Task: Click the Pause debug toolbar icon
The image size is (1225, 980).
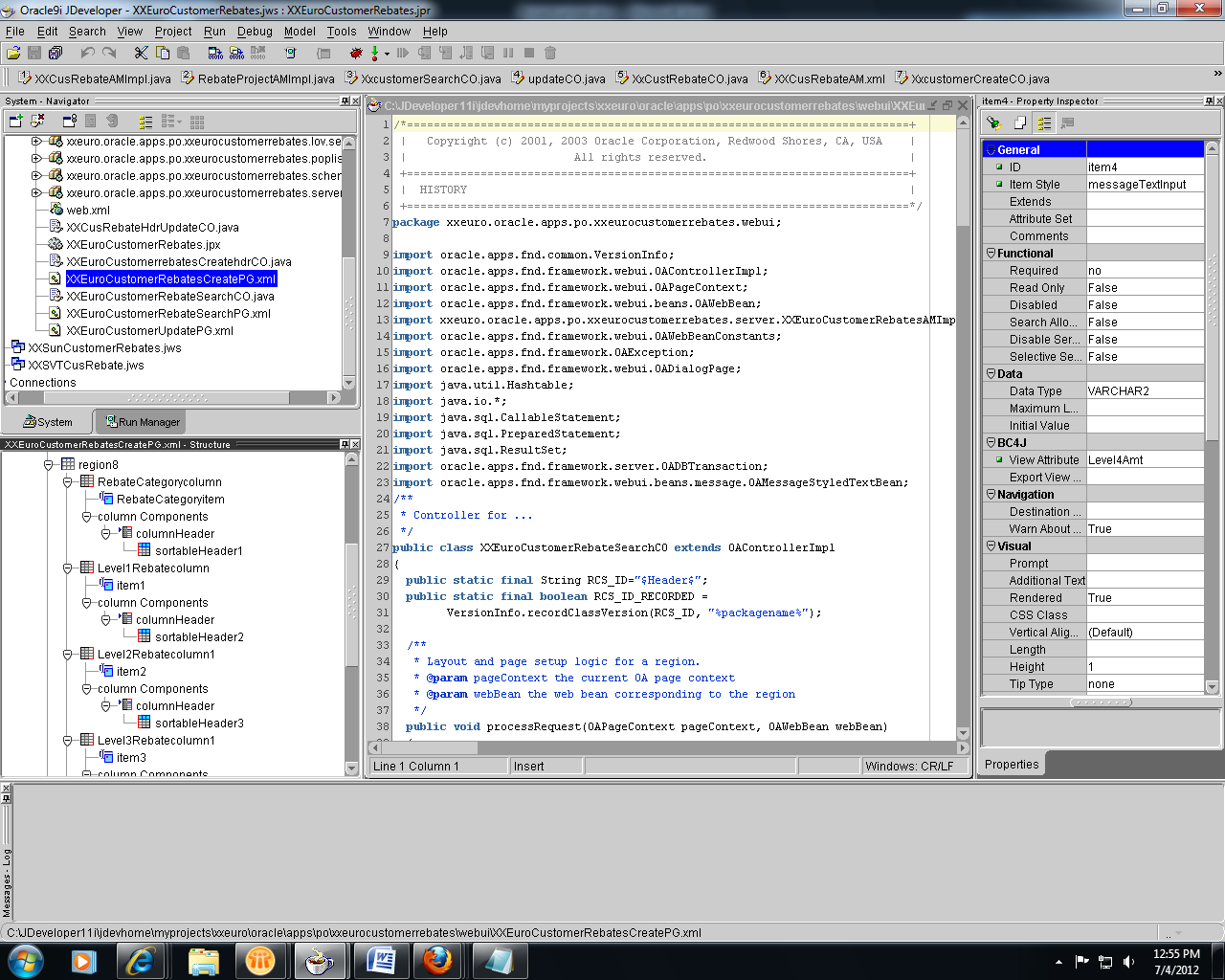Action: [508, 53]
